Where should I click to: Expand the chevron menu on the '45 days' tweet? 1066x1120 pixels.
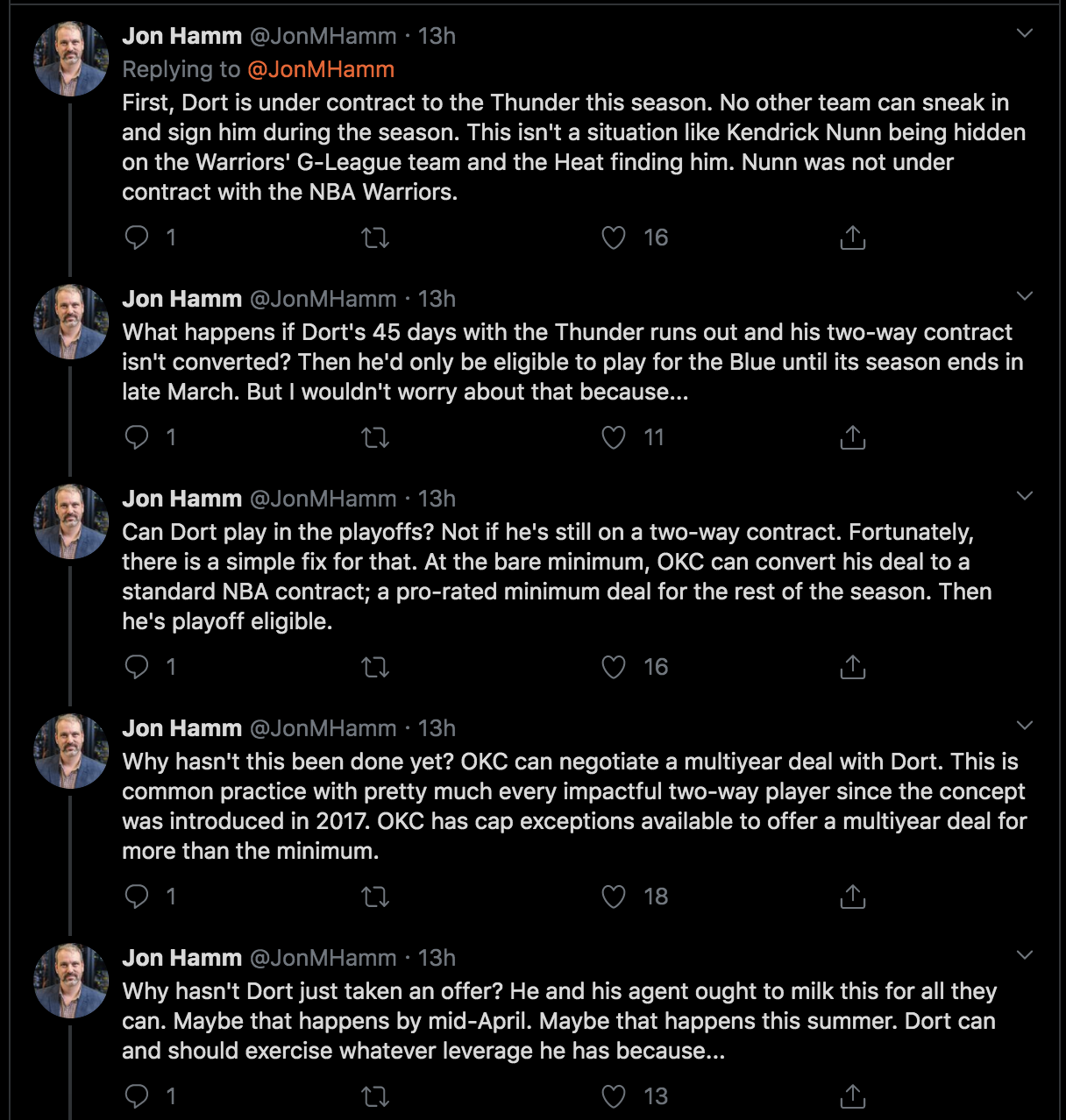[x=1024, y=297]
